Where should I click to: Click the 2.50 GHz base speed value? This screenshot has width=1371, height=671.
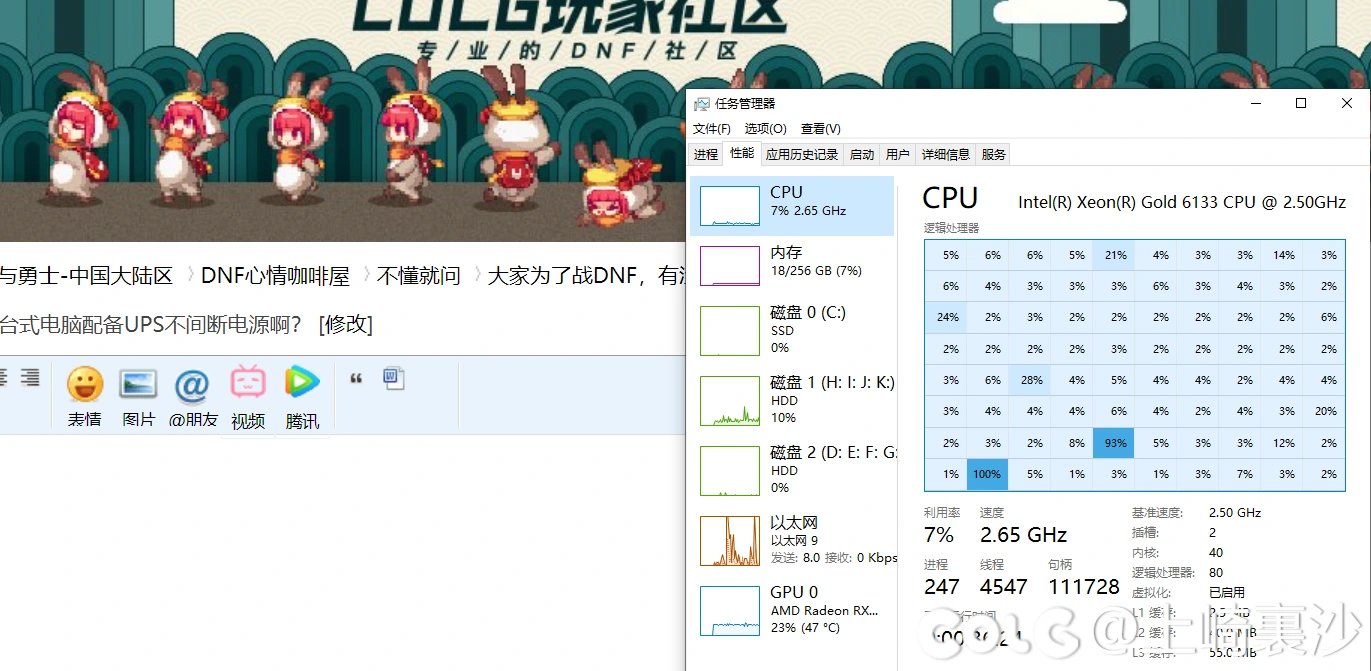(x=1235, y=513)
